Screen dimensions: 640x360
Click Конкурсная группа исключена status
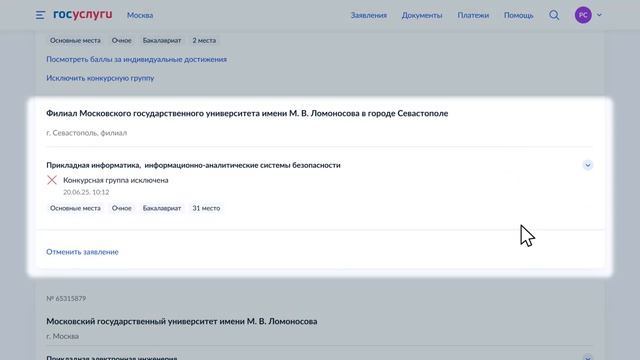[116, 180]
